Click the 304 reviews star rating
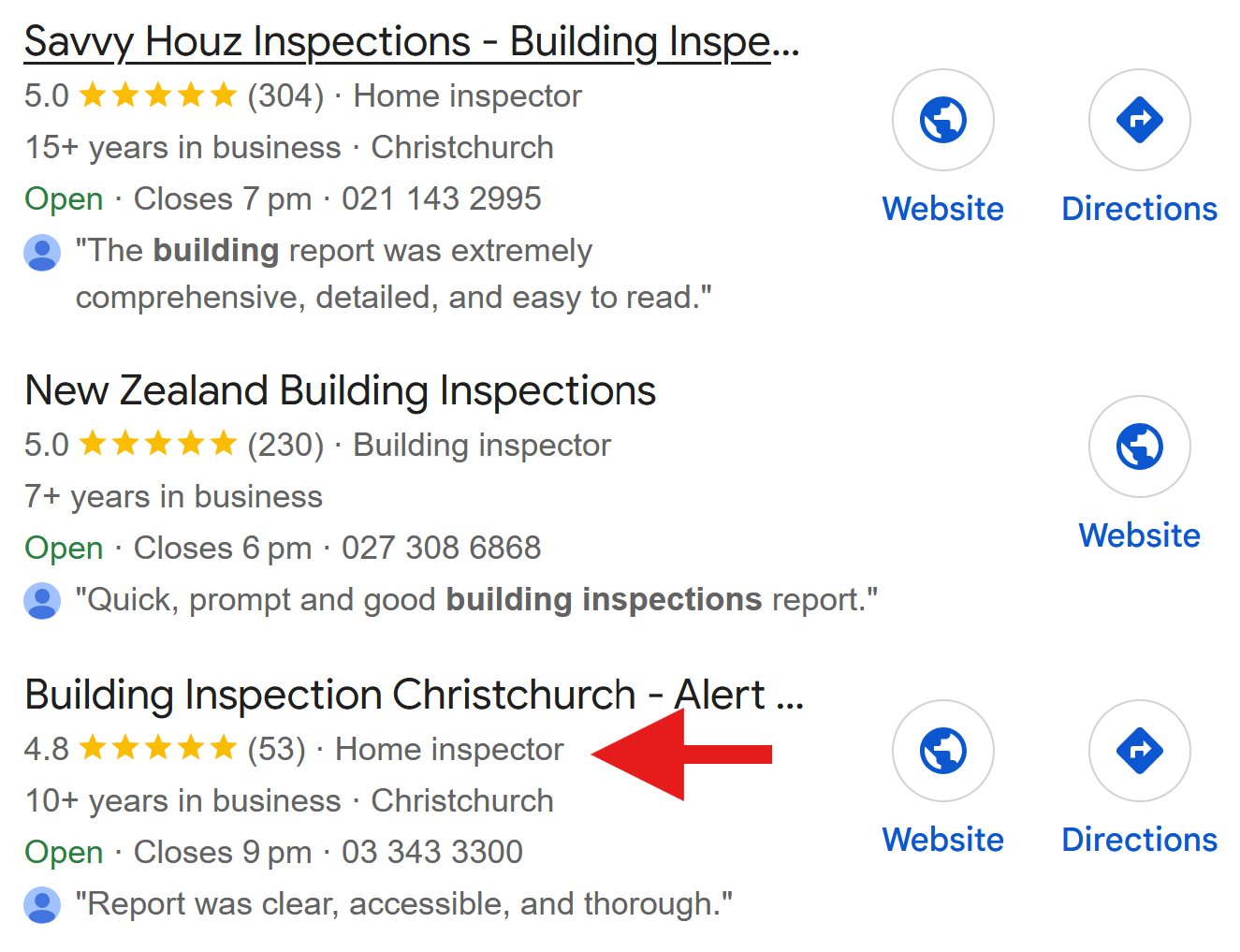 point(174,95)
